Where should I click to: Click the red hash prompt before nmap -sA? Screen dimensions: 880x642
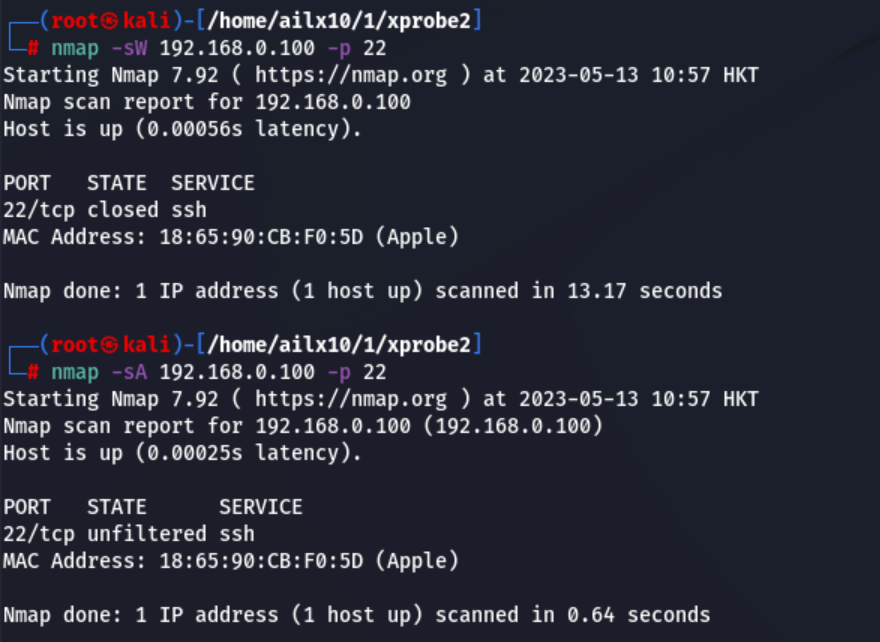click(33, 372)
